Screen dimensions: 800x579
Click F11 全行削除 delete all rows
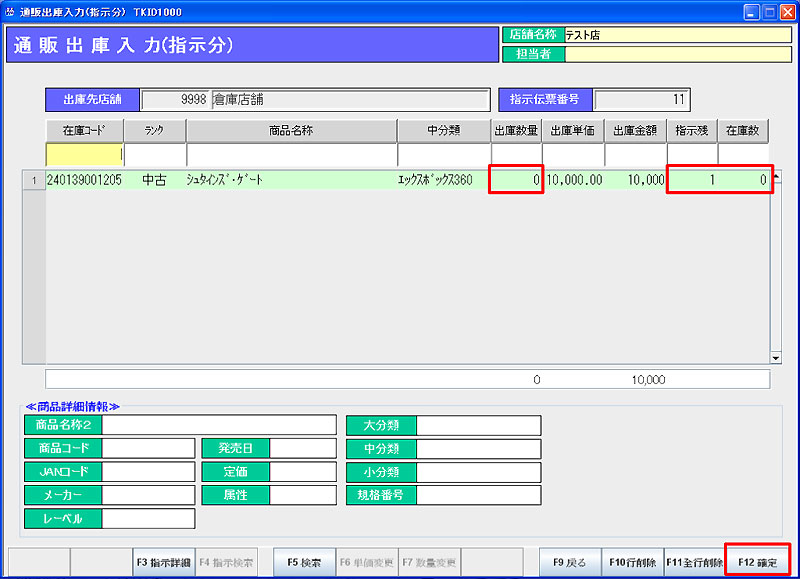click(694, 563)
